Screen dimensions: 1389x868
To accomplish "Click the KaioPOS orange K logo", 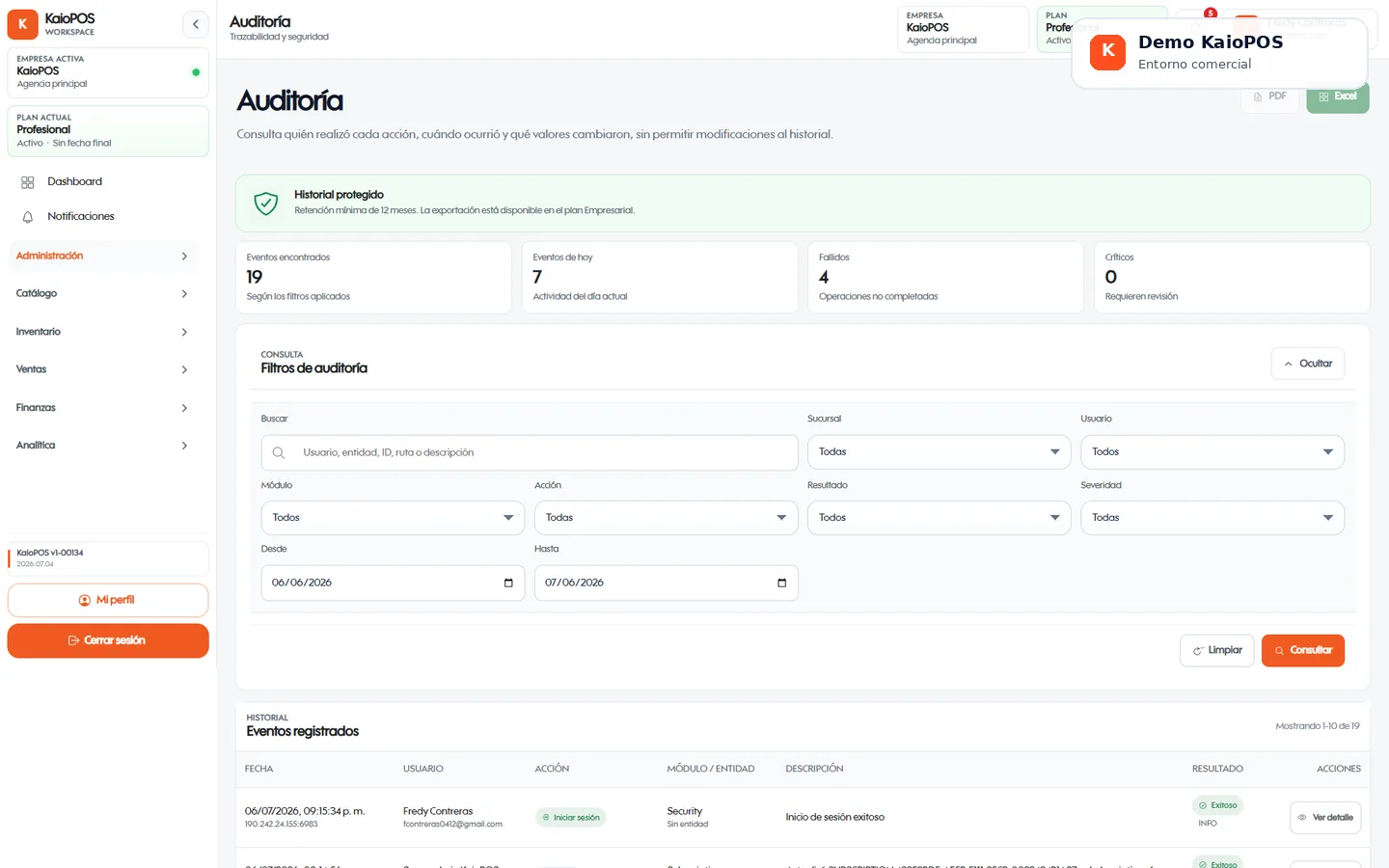I will (23, 24).
